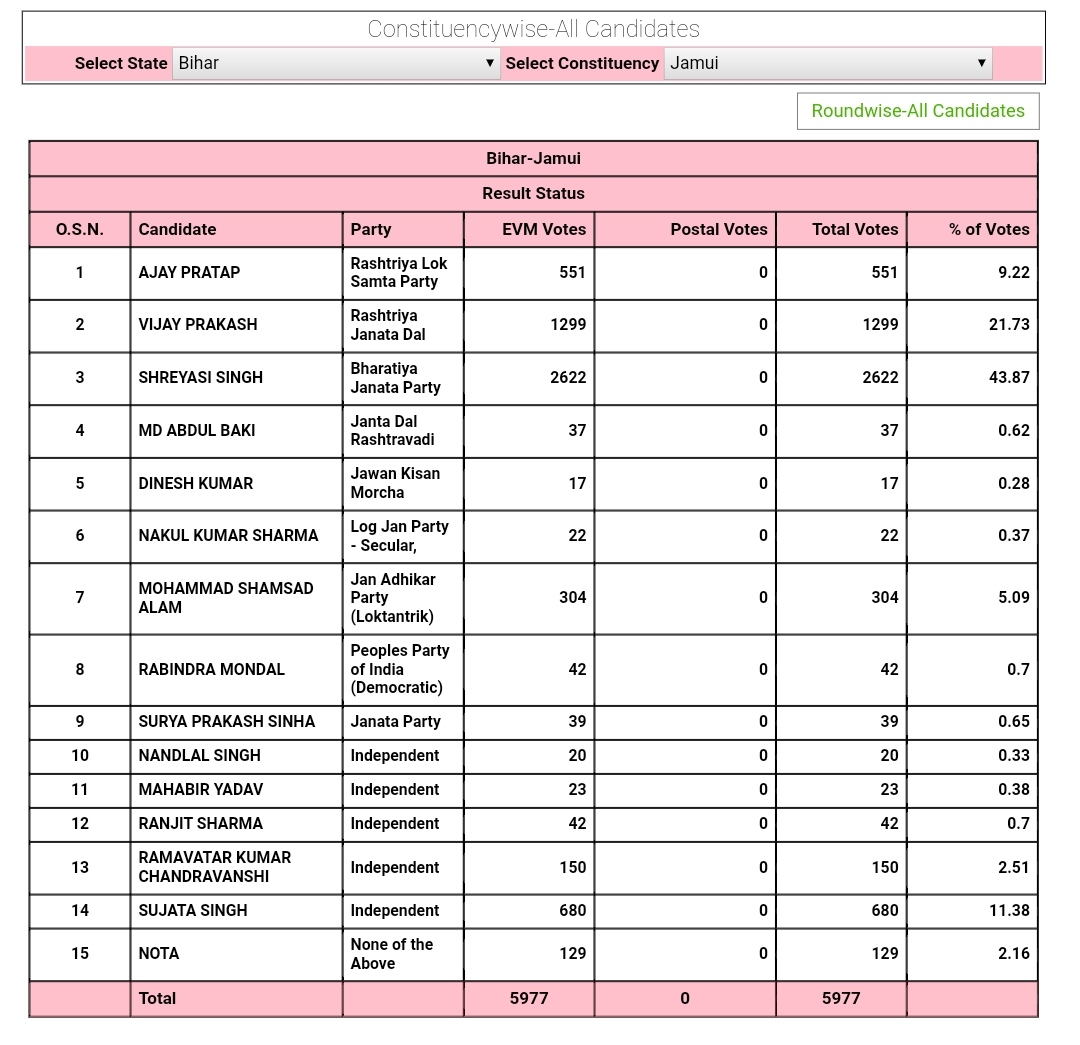The width and height of the screenshot is (1080, 1045).
Task: Click the Rashtriya Janata Dal party cell
Action: pyautogui.click(x=388, y=325)
